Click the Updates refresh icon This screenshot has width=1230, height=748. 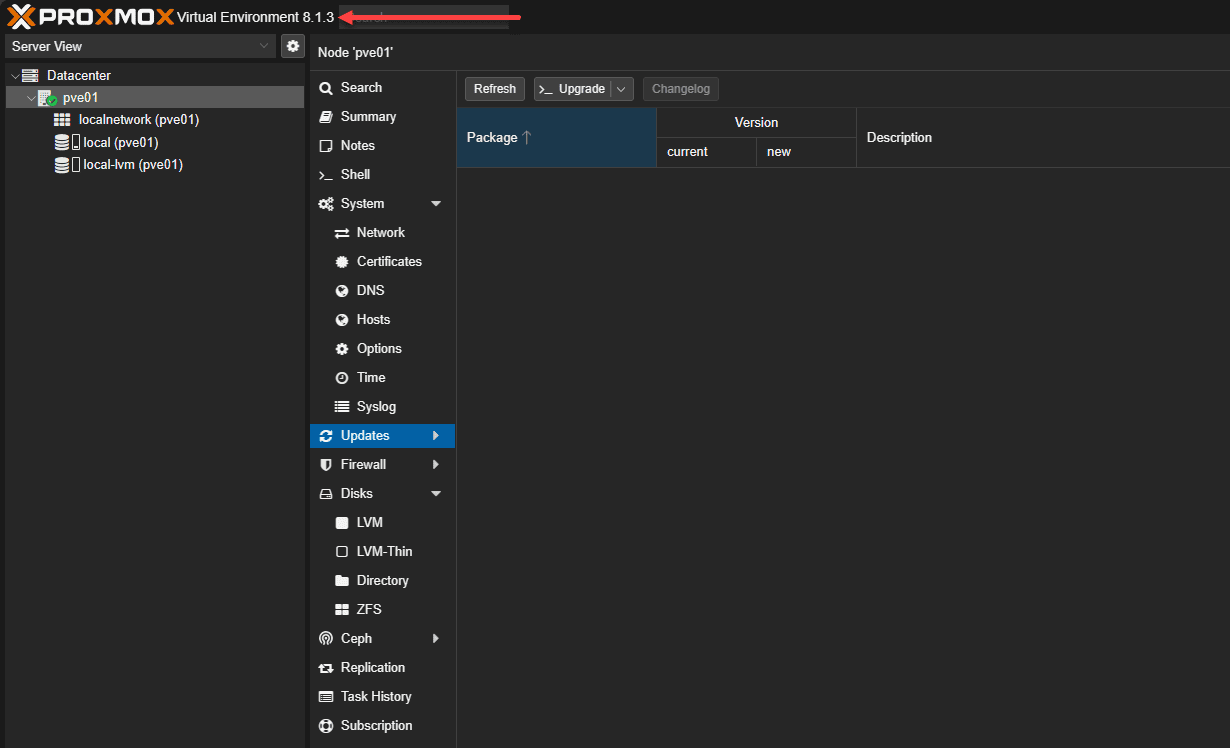325,436
